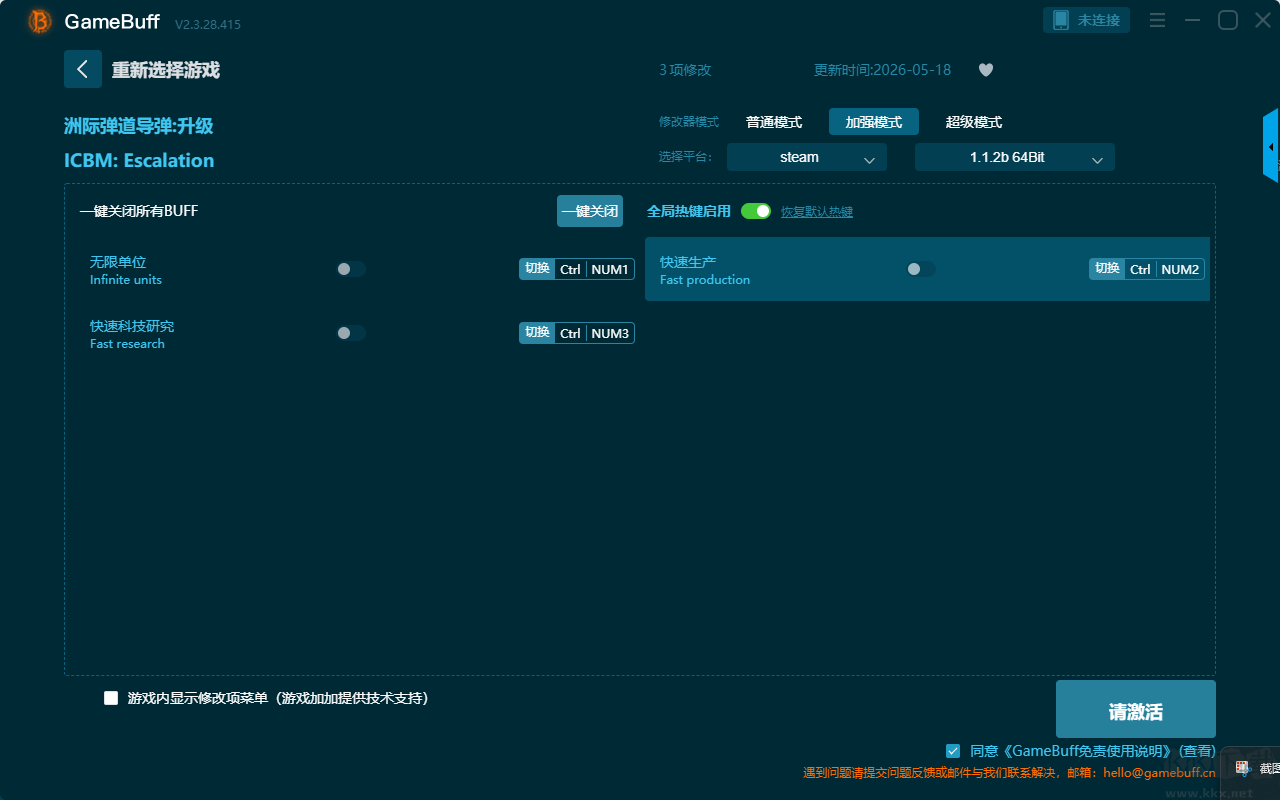Close the GameBuff window
1280x800 pixels.
(x=1263, y=20)
